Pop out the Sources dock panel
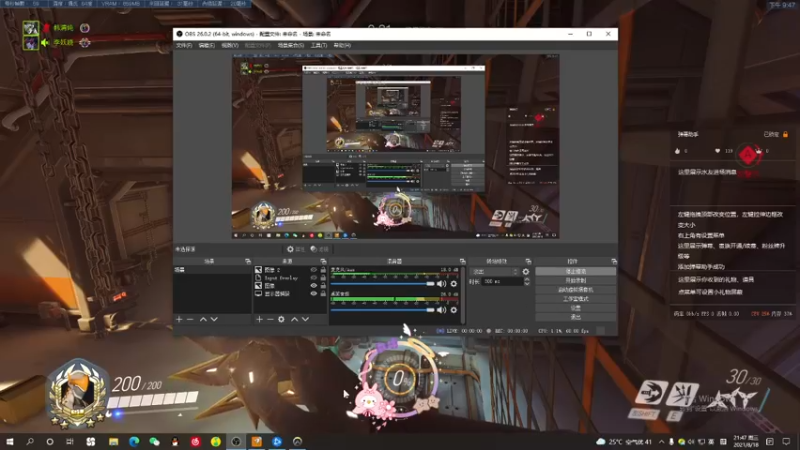 pos(323,261)
